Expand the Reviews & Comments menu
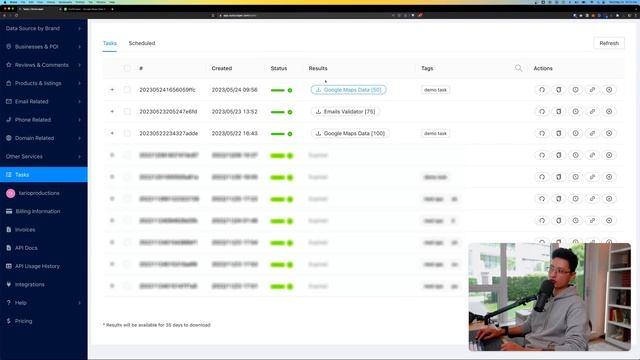This screenshot has height=360, width=640. click(43, 65)
